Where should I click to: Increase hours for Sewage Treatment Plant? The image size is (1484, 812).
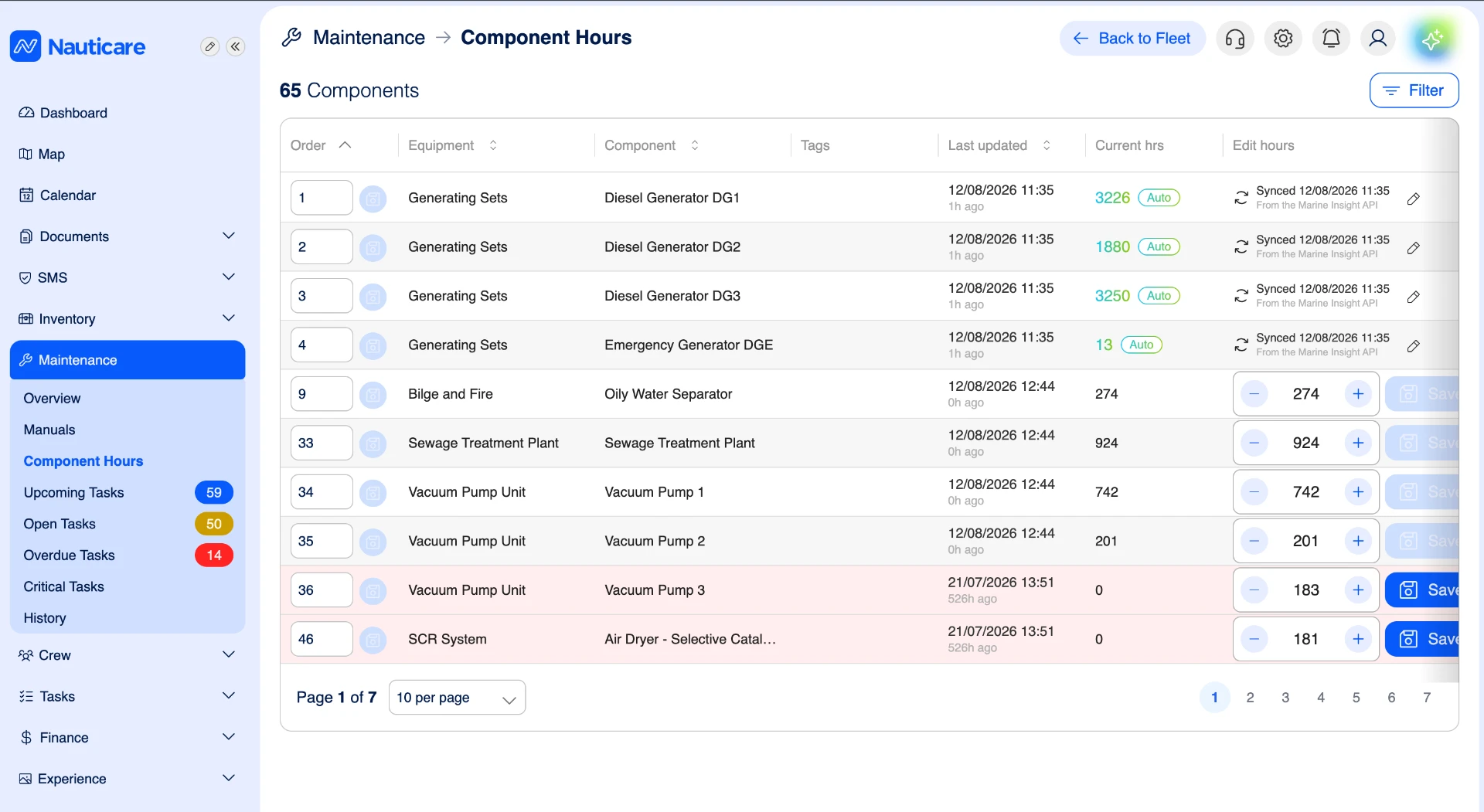tap(1358, 443)
